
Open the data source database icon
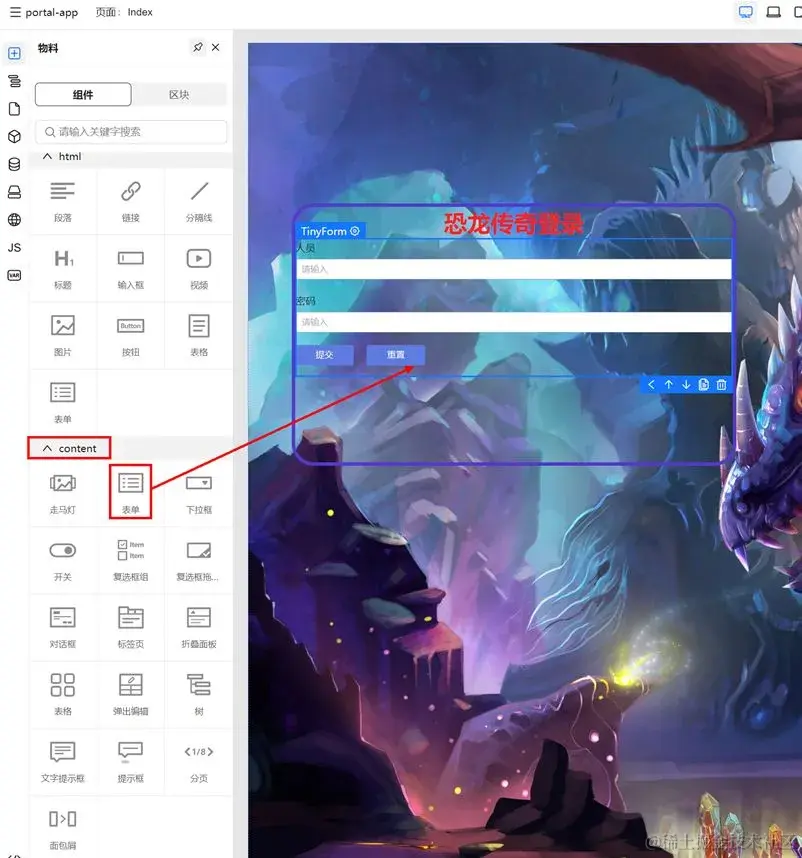tap(15, 164)
